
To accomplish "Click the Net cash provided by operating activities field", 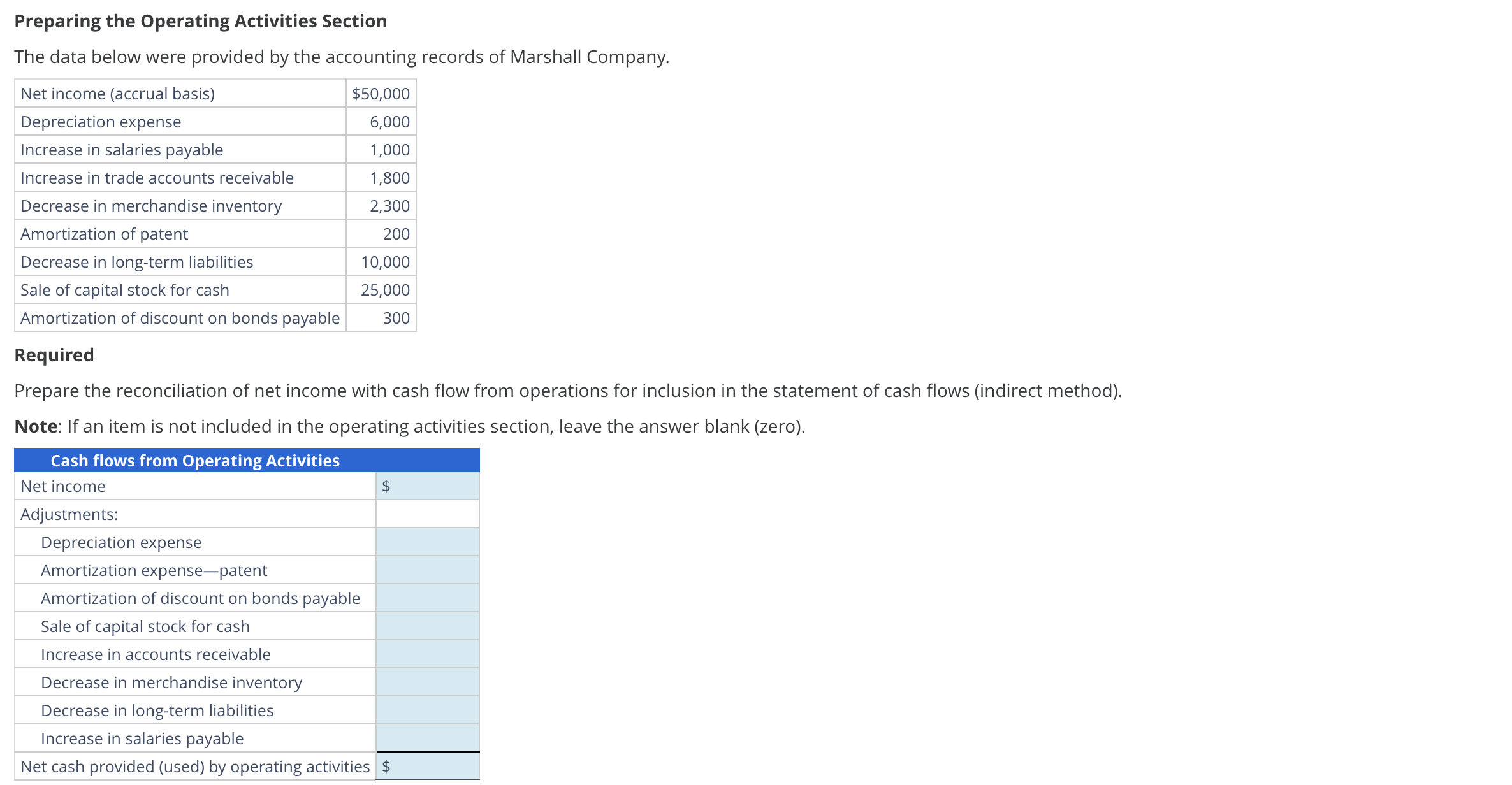I will tap(427, 767).
